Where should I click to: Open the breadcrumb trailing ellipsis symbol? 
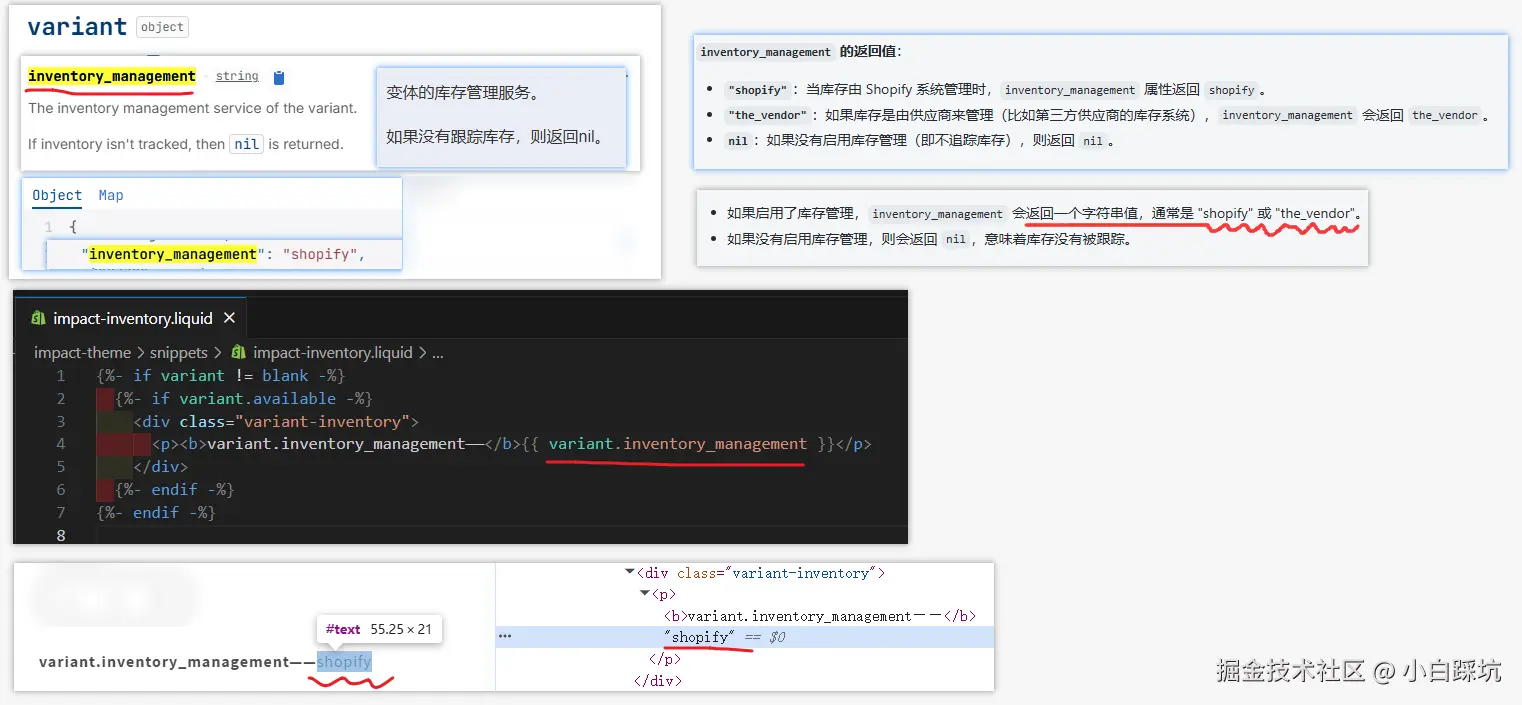pos(437,352)
